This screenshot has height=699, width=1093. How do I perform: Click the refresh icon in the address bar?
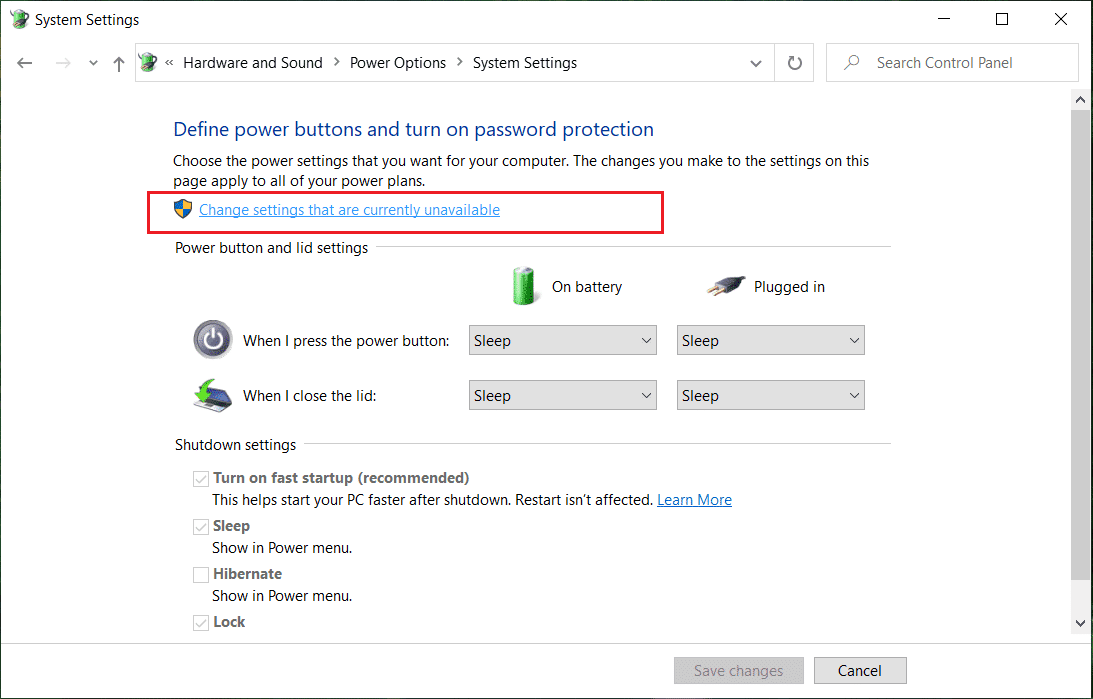click(794, 62)
